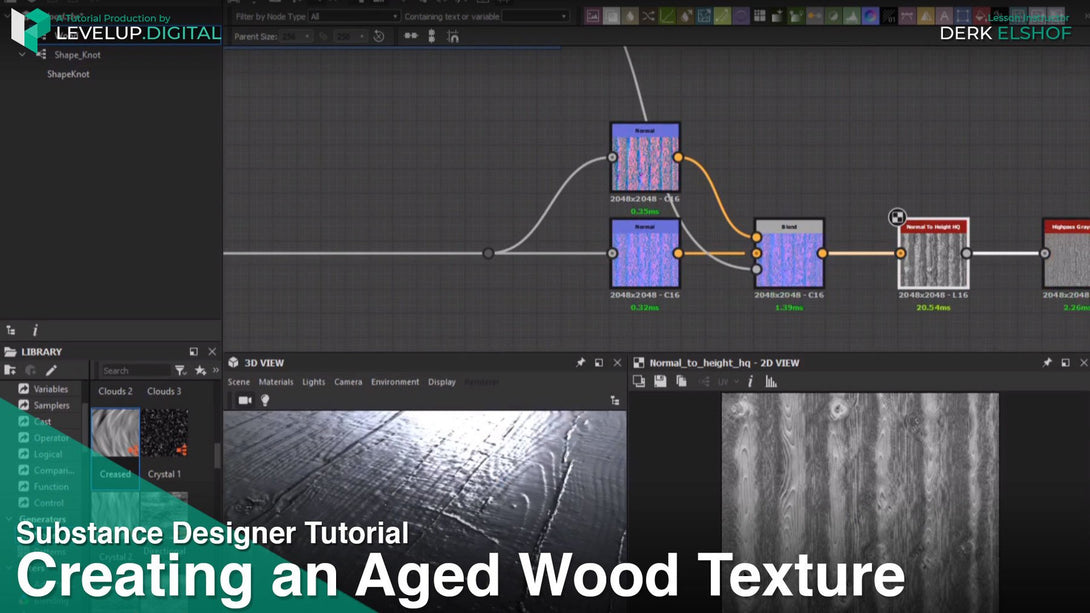Collapse the Shape_Knot tree item

[22, 54]
